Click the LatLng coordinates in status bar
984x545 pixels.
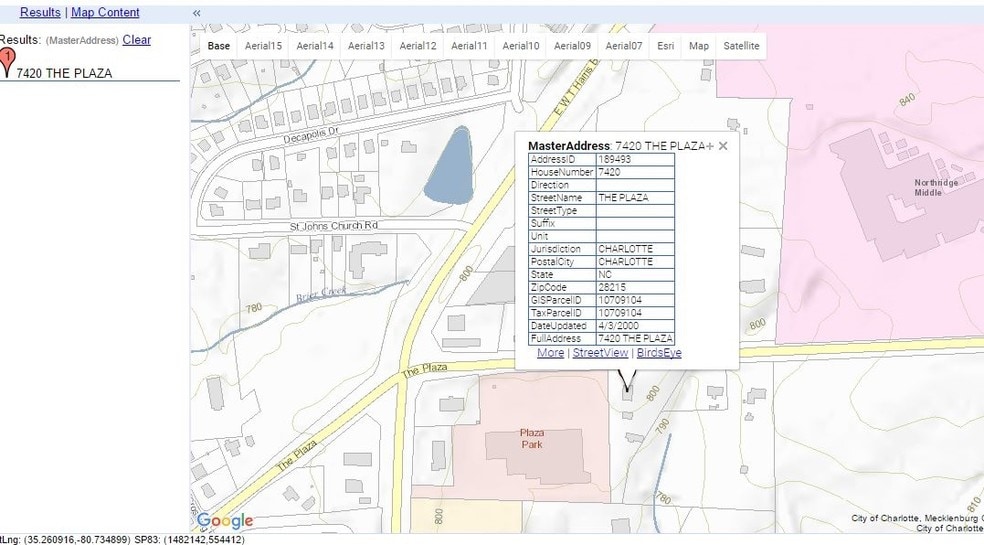point(65,539)
